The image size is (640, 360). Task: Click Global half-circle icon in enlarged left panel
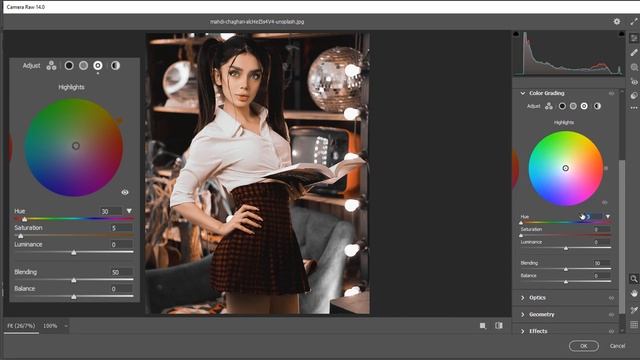click(x=115, y=65)
